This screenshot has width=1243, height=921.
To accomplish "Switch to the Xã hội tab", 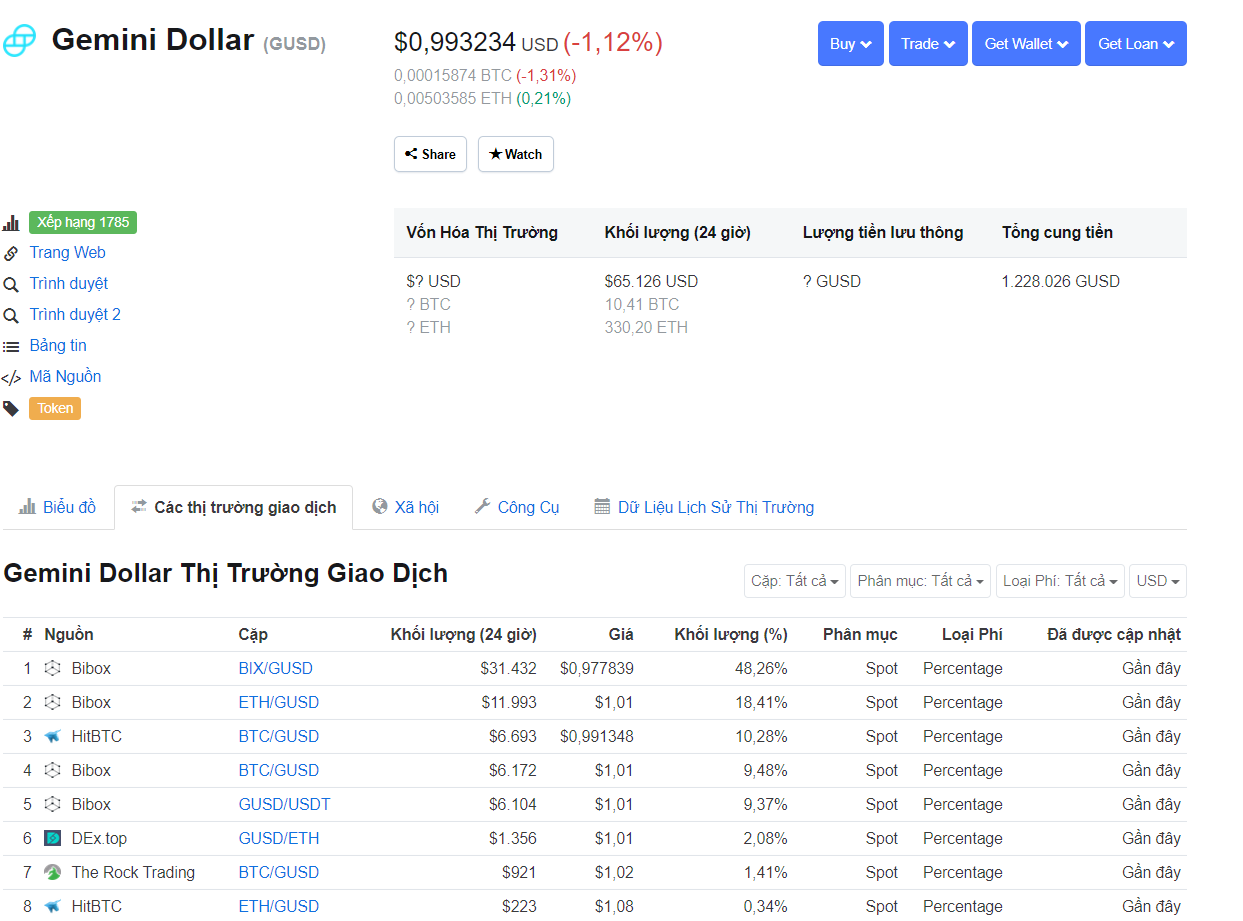I will point(405,507).
